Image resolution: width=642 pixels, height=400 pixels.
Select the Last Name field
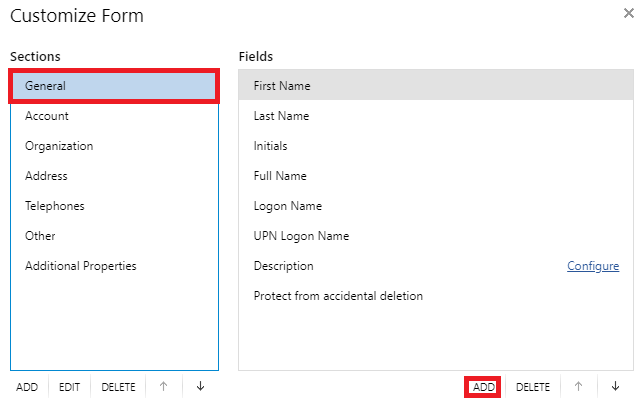click(436, 116)
